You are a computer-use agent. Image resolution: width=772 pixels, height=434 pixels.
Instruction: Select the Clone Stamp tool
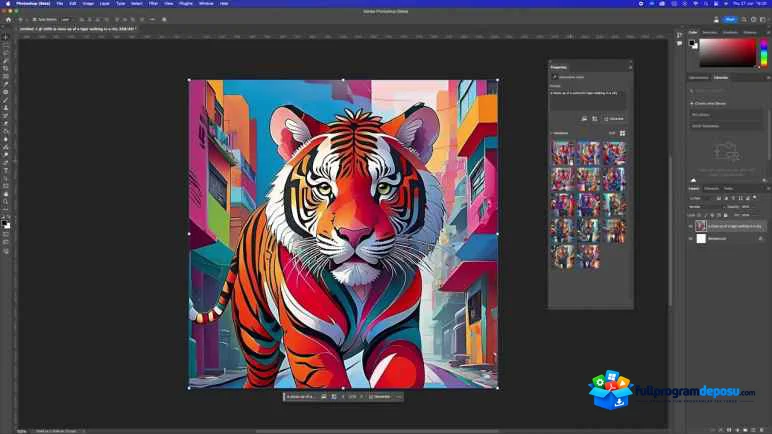point(5,108)
